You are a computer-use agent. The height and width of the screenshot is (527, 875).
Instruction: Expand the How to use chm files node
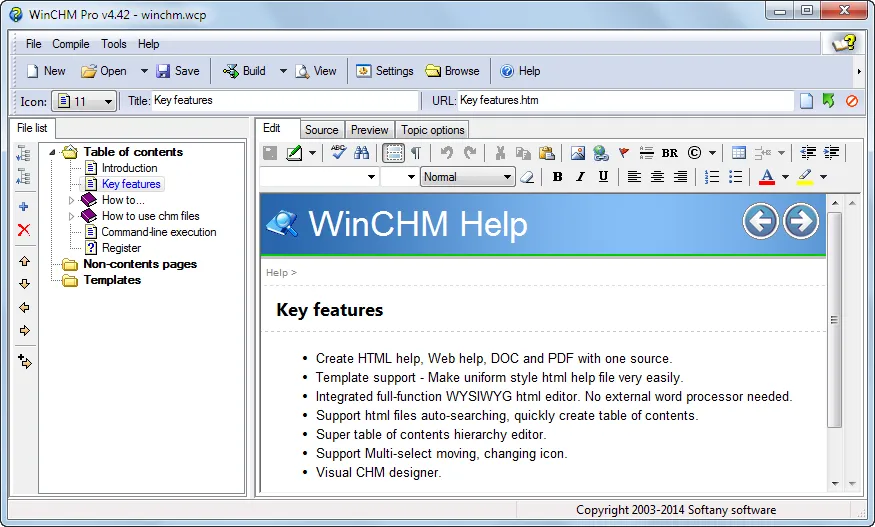pyautogui.click(x=71, y=216)
